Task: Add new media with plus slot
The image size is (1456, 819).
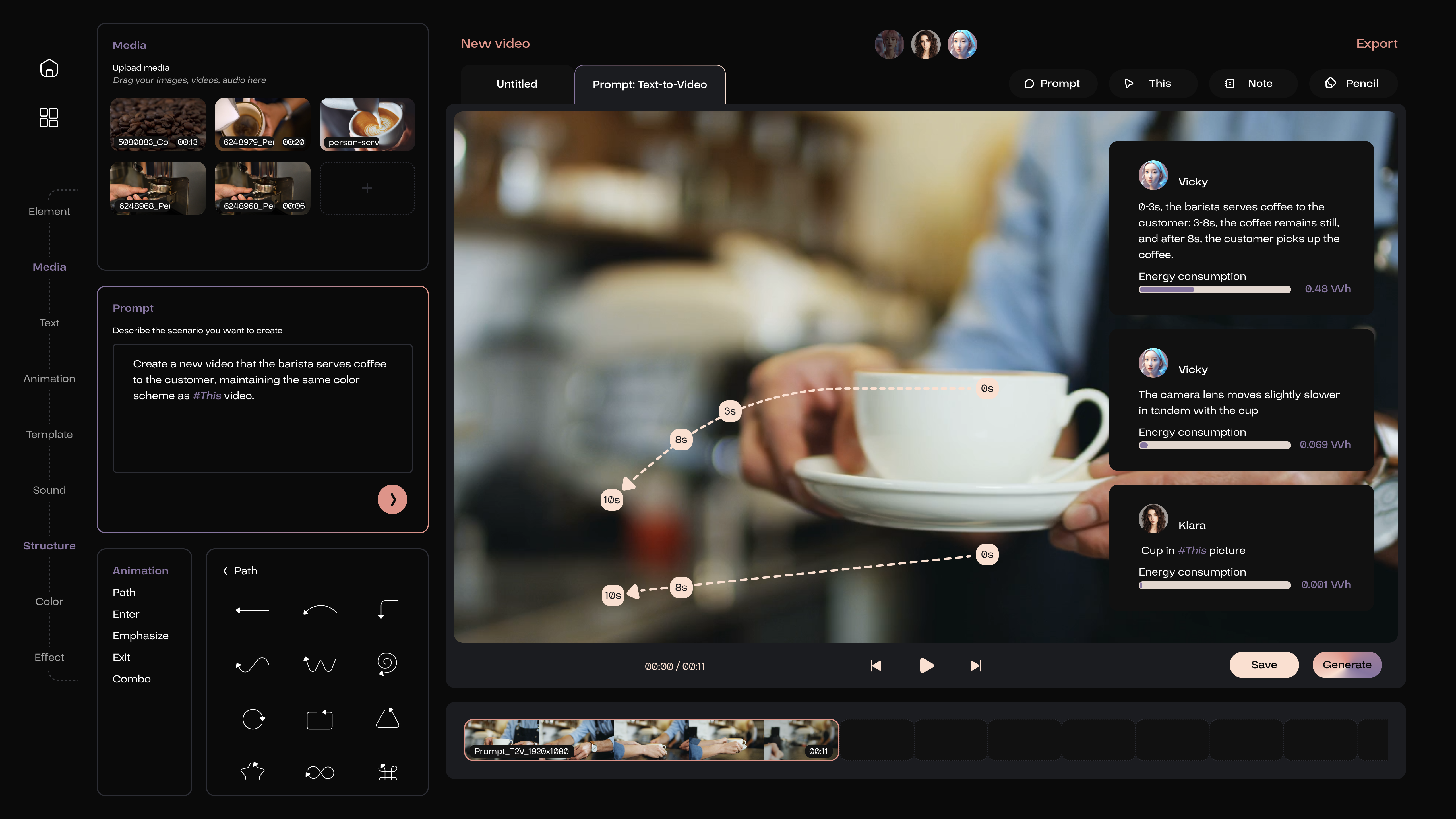Action: click(367, 188)
